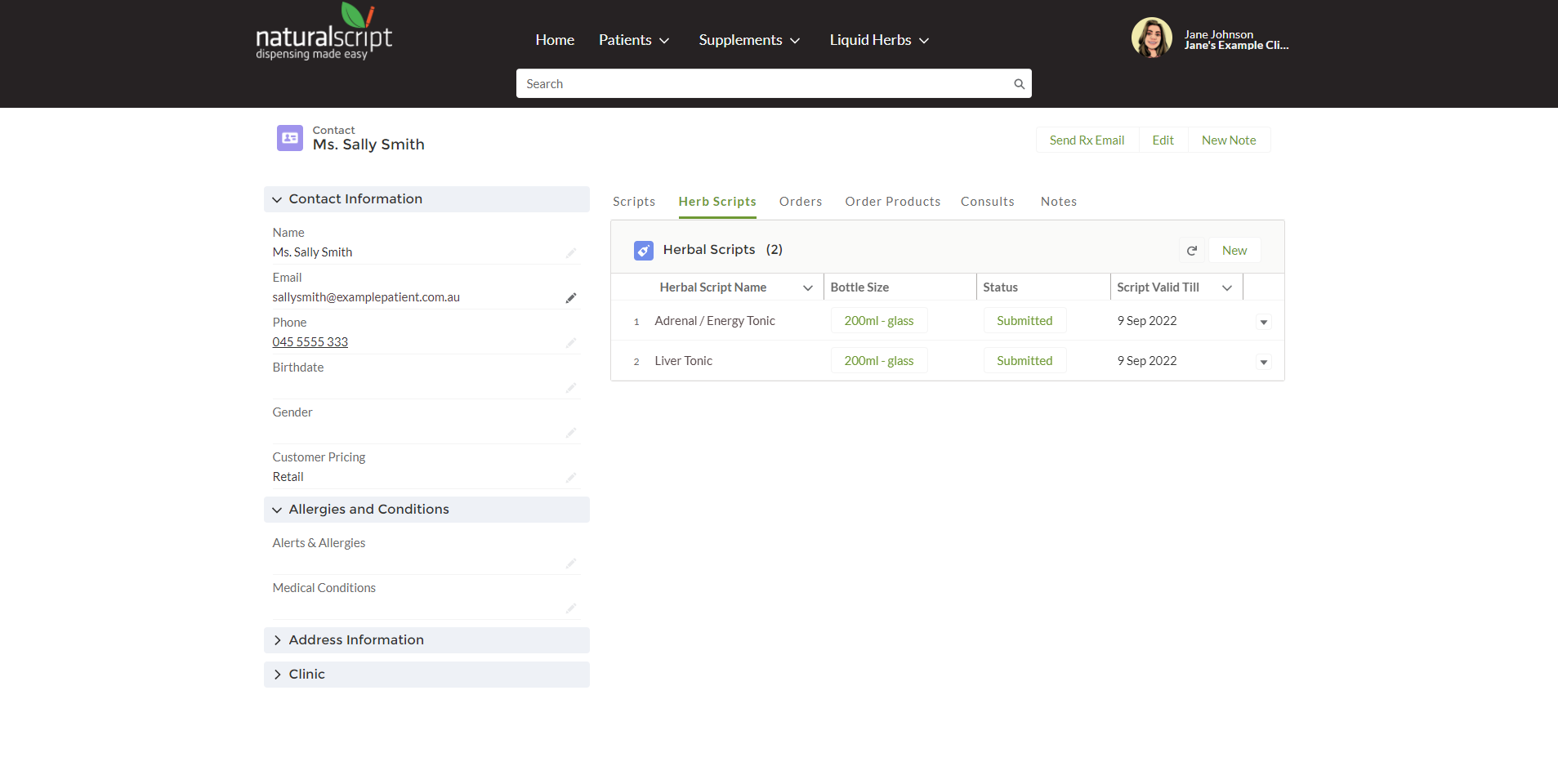Open Script Valid Till column menu
This screenshot has width=1558, height=784.
click(x=1227, y=287)
